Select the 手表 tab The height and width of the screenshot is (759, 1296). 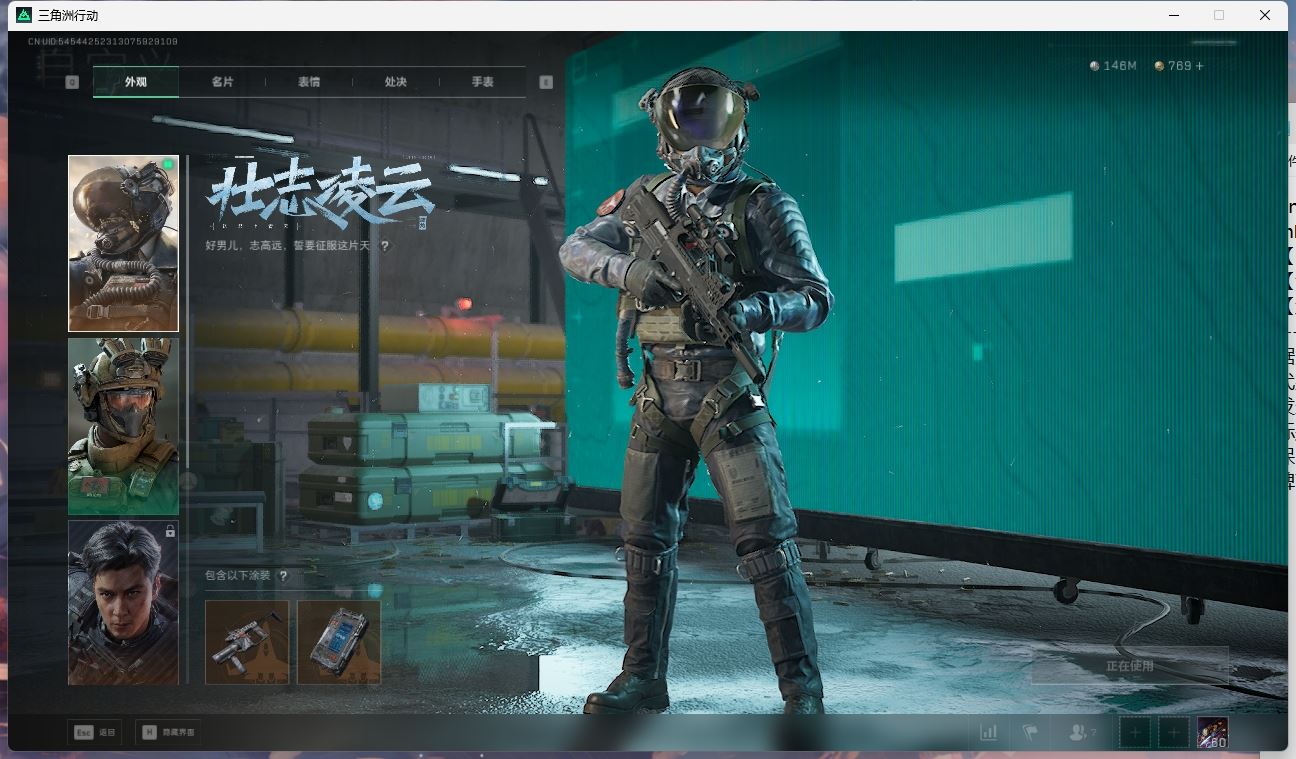482,82
